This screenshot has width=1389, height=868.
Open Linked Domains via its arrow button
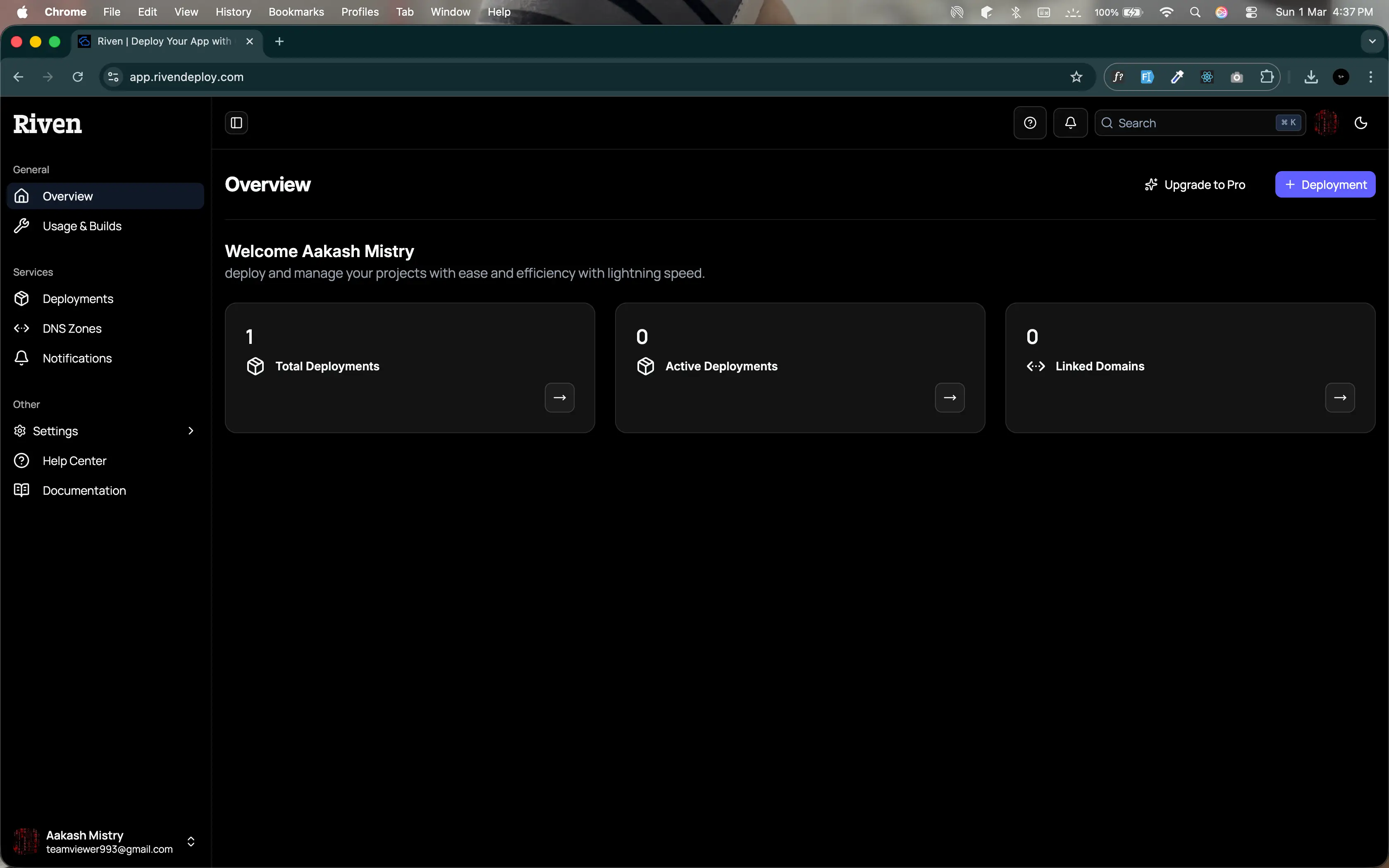tap(1340, 397)
